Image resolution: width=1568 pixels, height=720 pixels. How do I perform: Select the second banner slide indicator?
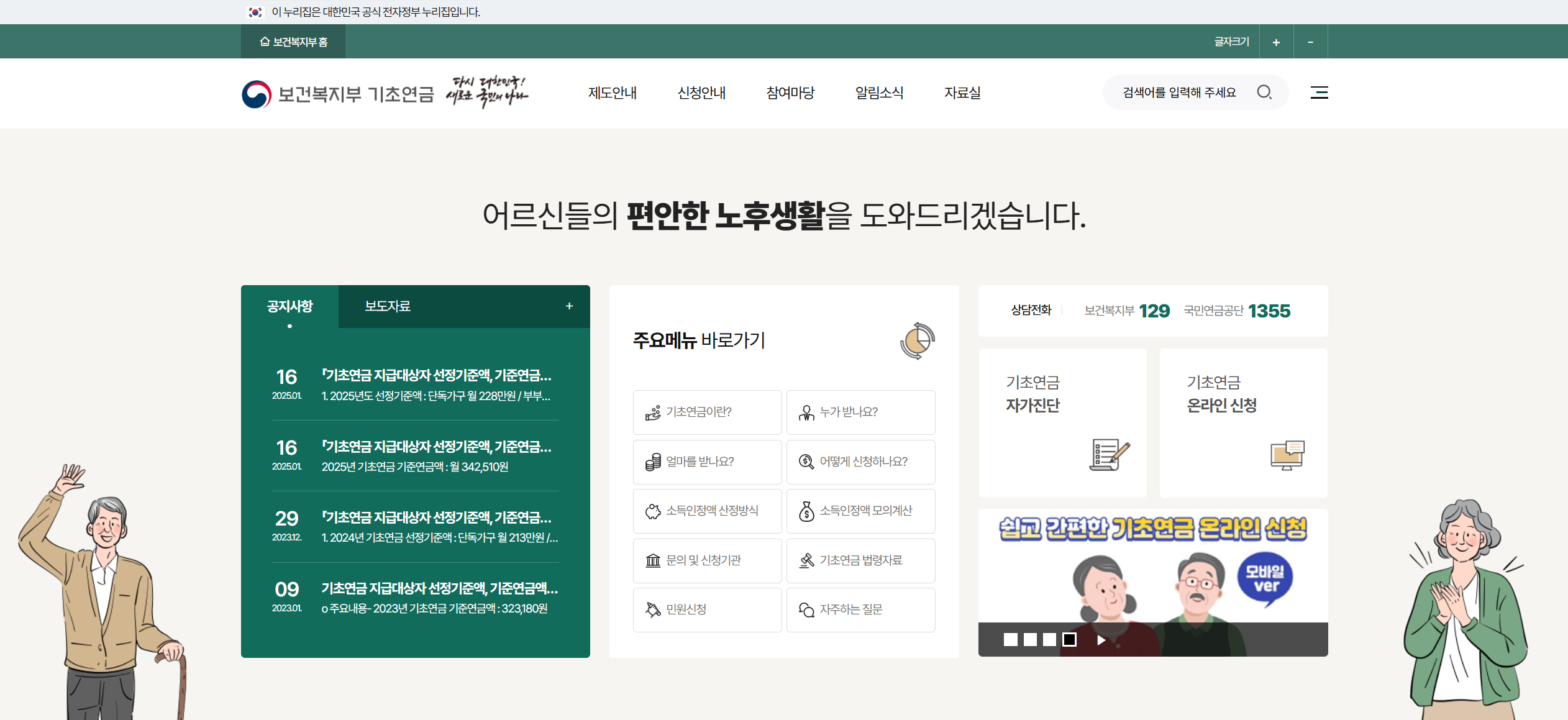pyautogui.click(x=1030, y=639)
